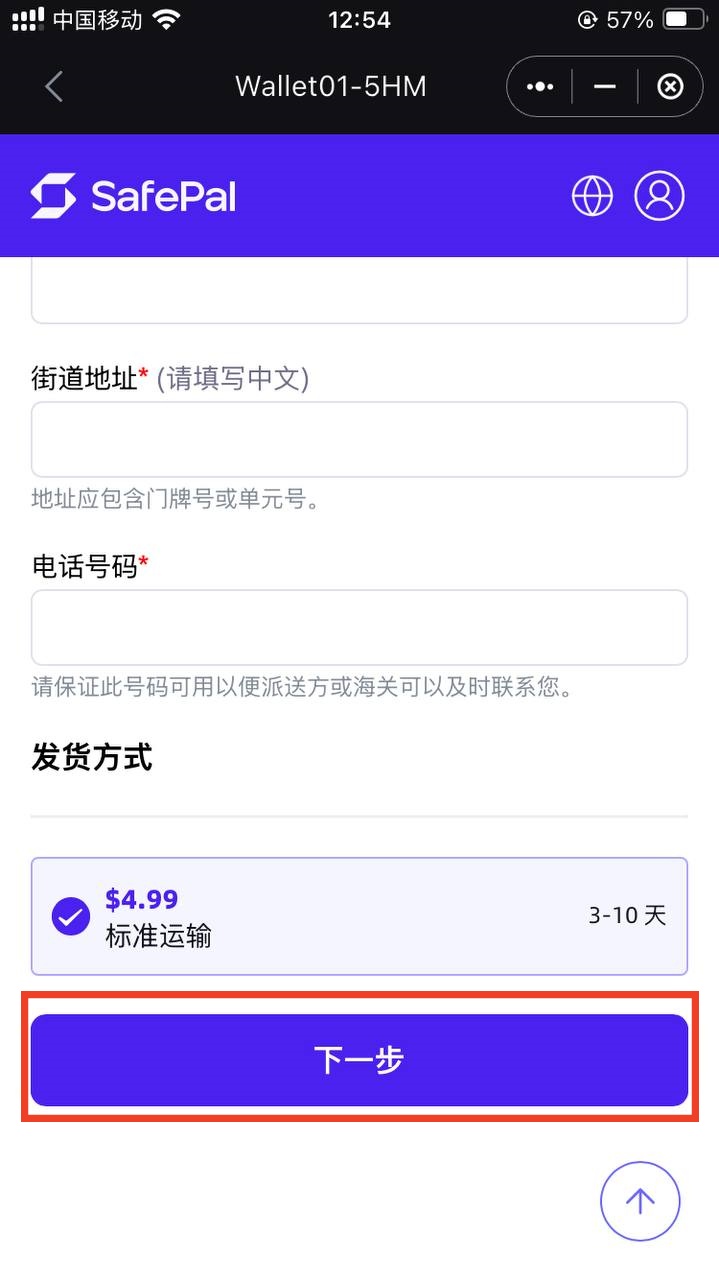Focus the 电话号码 input field
This screenshot has height=1280, width=719.
pos(359,628)
